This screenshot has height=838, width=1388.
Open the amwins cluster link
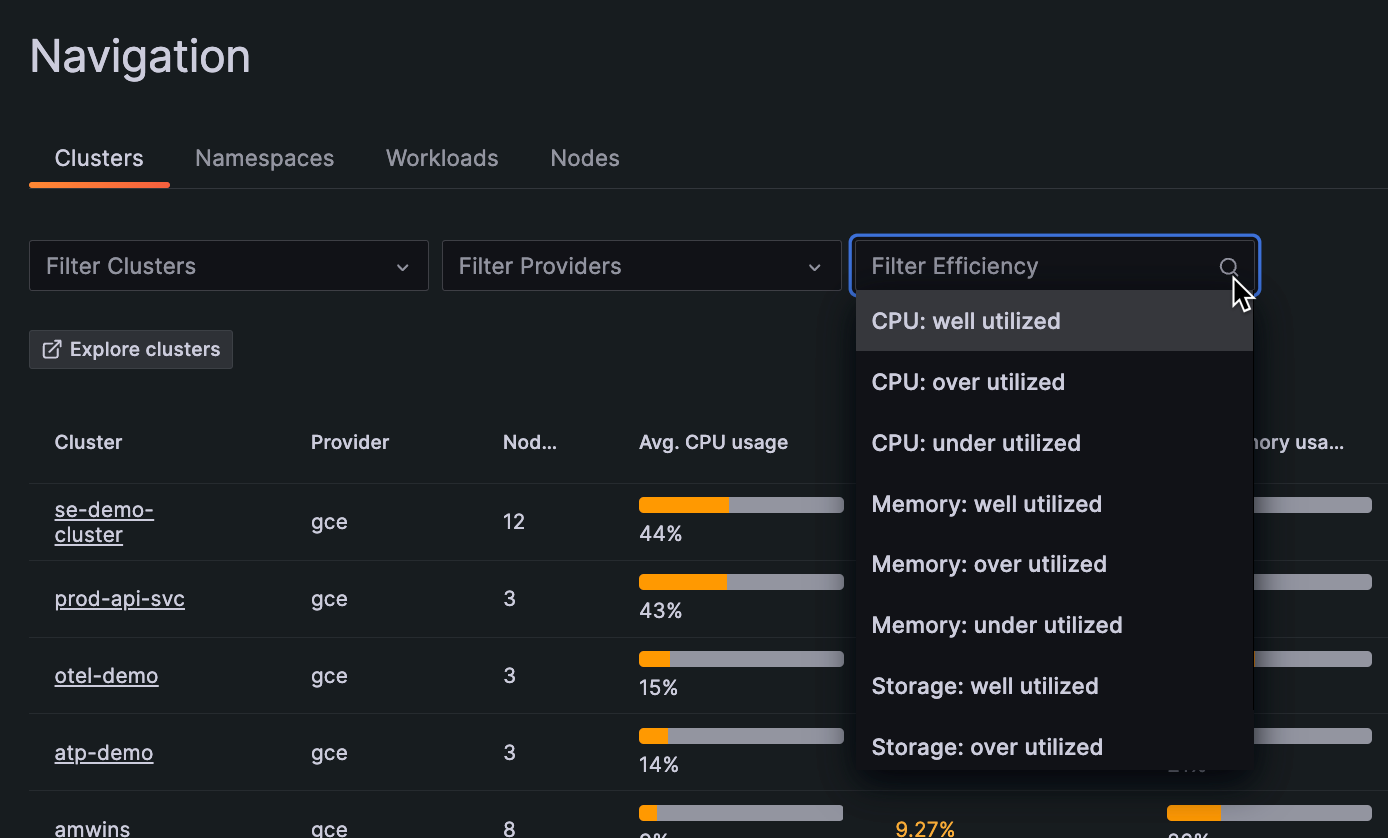92,828
